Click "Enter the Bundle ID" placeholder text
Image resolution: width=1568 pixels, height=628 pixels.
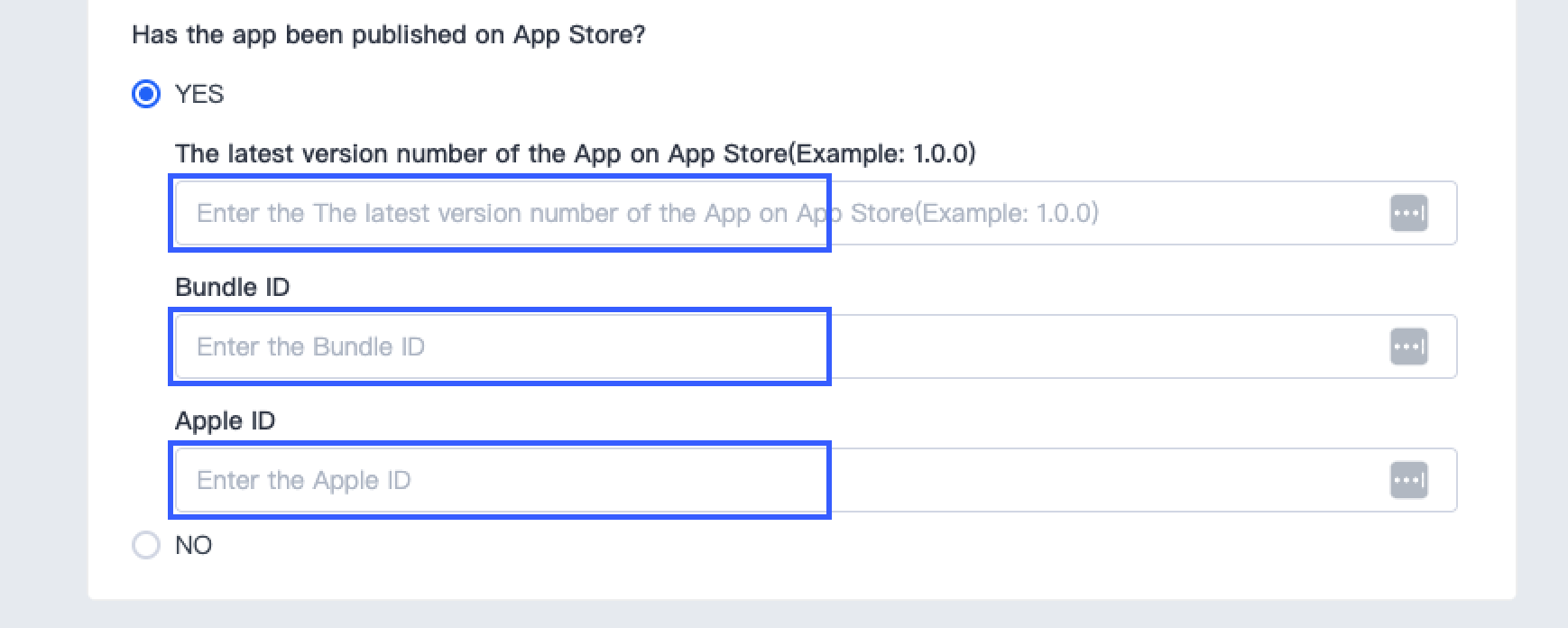click(x=310, y=346)
